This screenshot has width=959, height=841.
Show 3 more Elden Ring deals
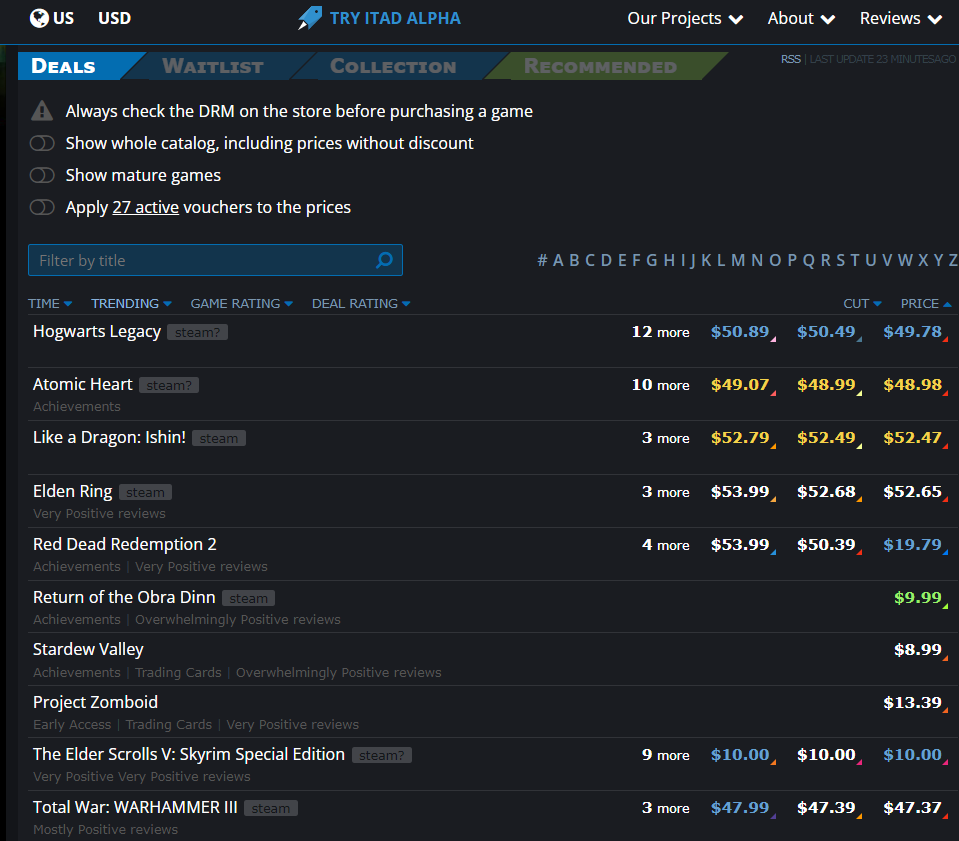tap(665, 492)
